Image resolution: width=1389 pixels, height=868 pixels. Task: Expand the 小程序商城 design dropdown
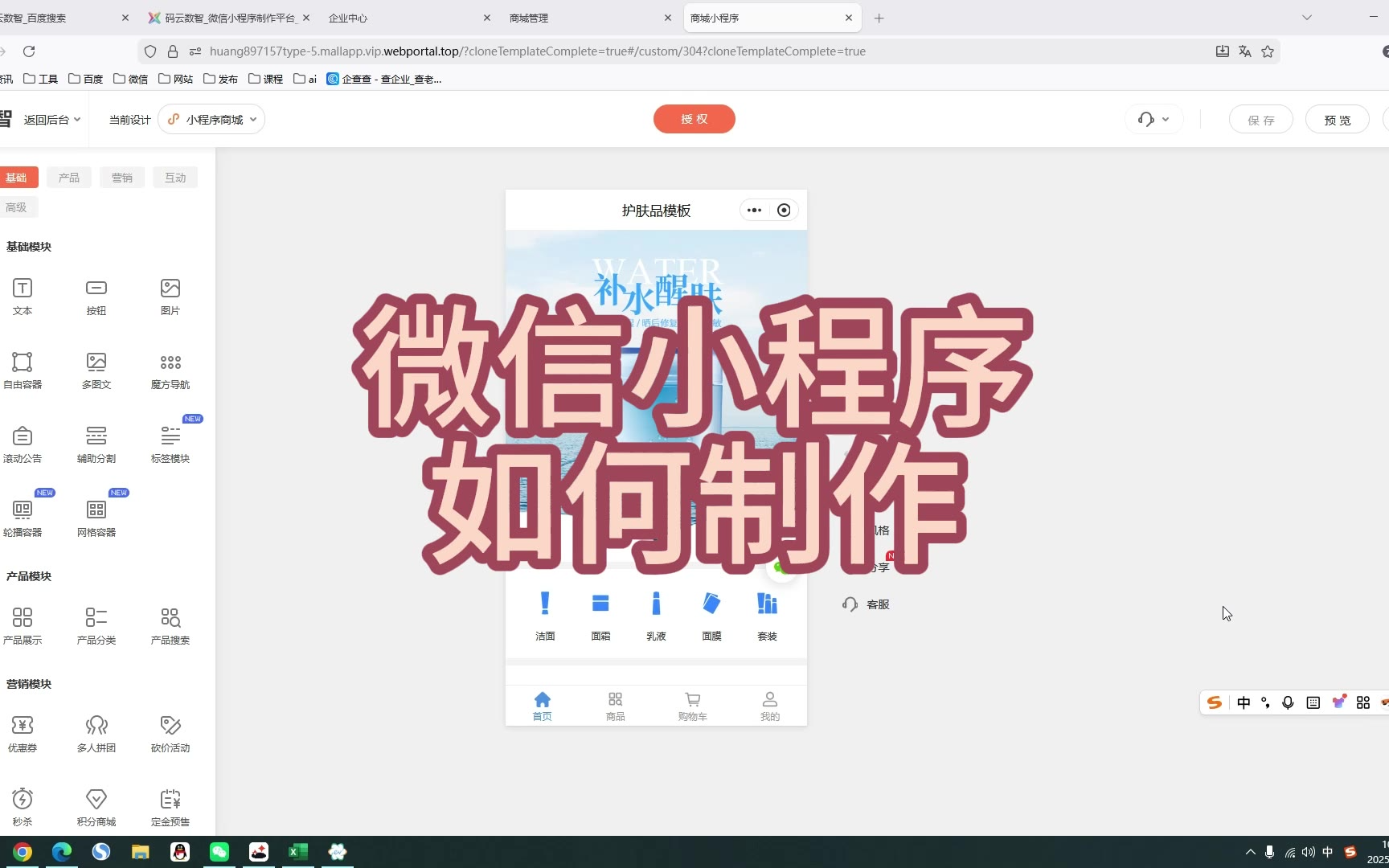(x=212, y=120)
